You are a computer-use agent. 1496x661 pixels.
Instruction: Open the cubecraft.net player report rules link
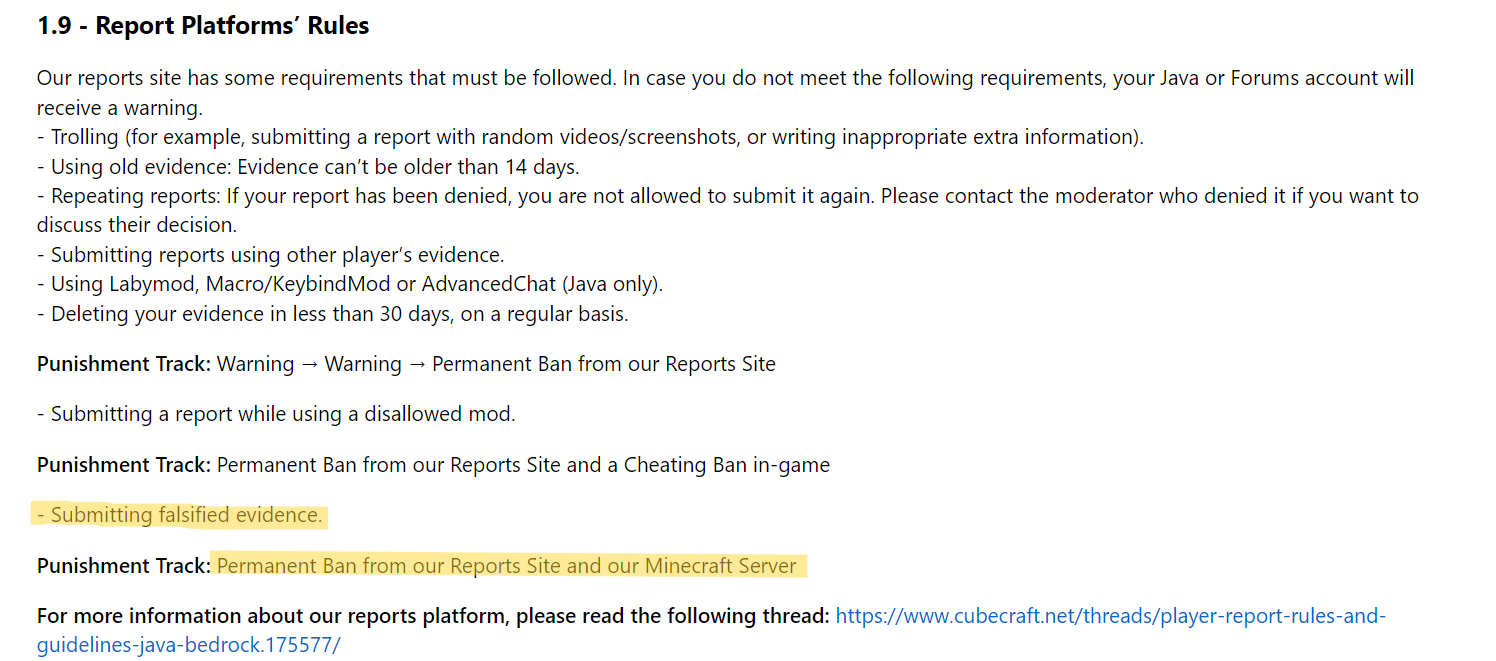coord(1110,616)
